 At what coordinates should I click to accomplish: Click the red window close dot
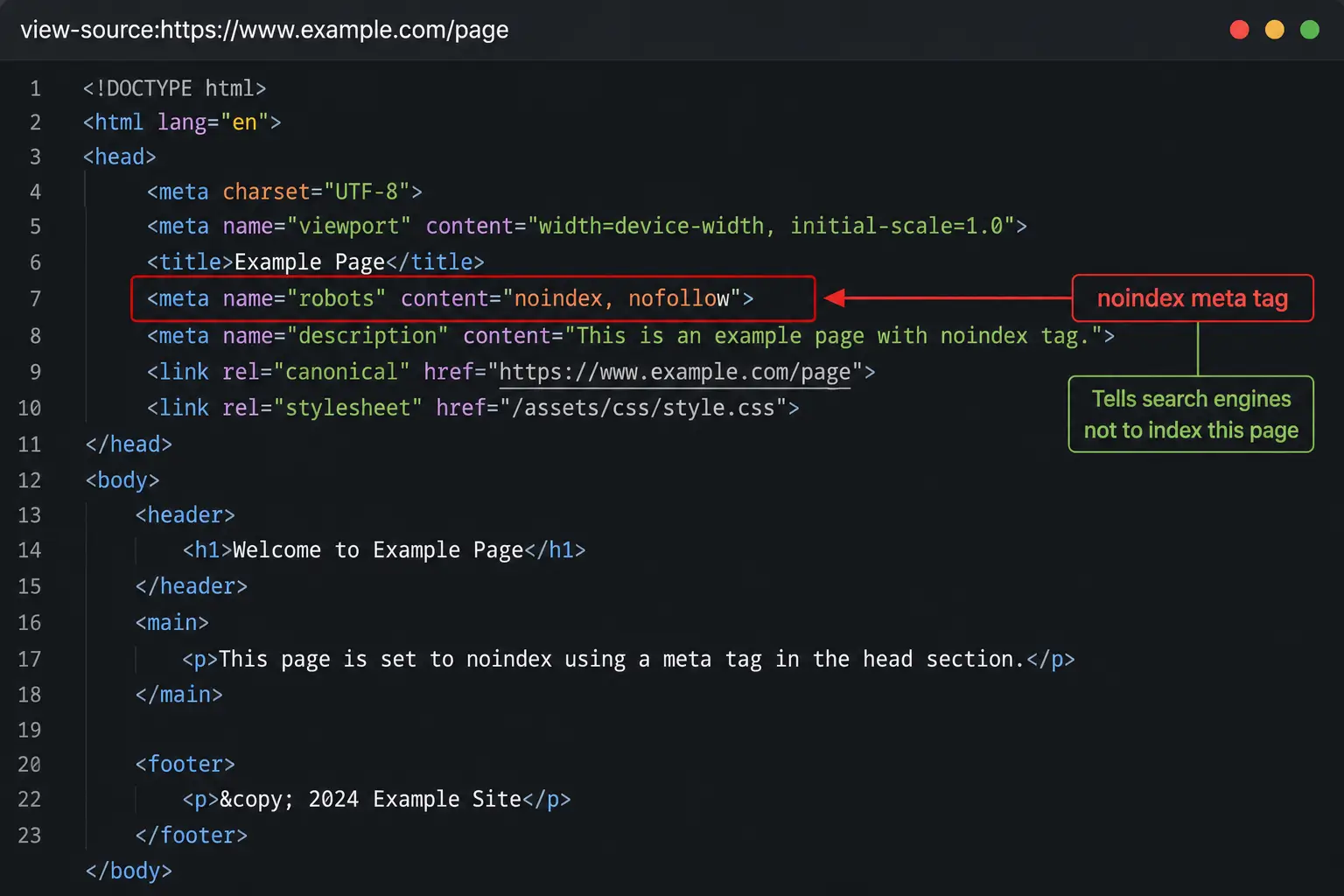click(1239, 30)
